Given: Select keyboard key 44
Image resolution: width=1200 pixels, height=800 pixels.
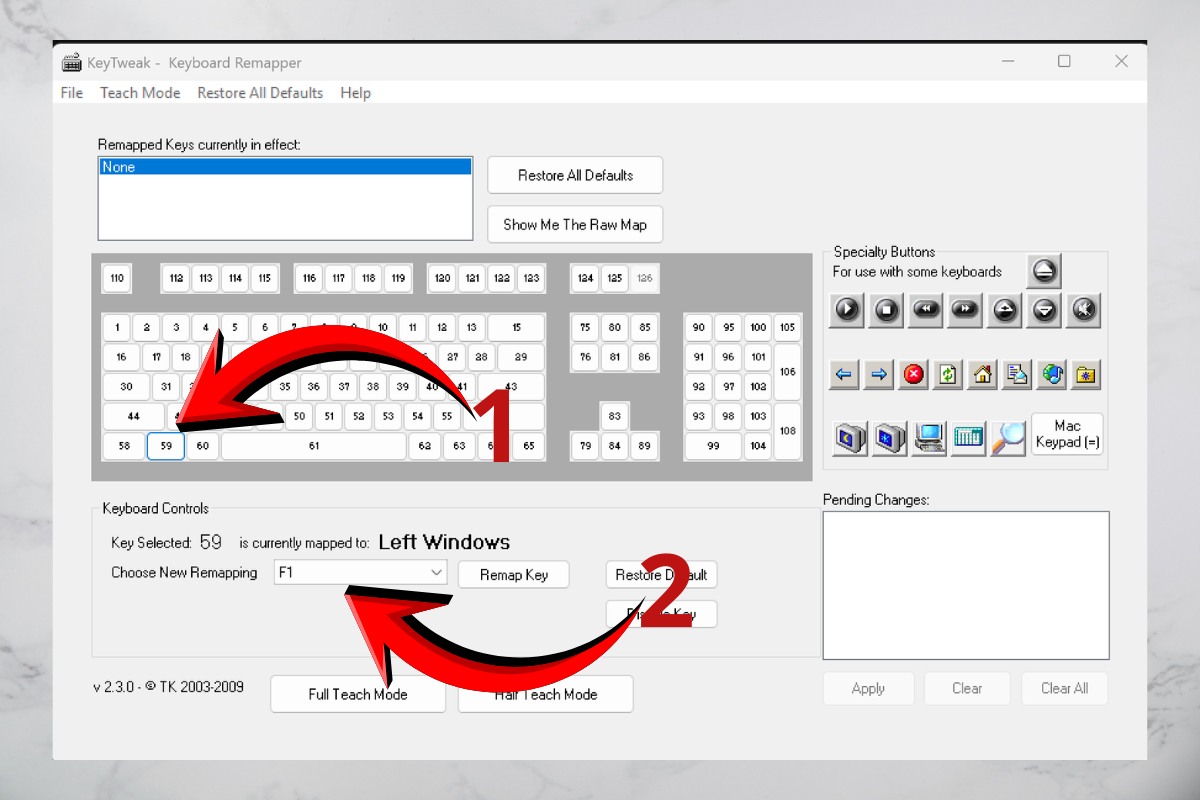Looking at the screenshot, I should coord(133,416).
